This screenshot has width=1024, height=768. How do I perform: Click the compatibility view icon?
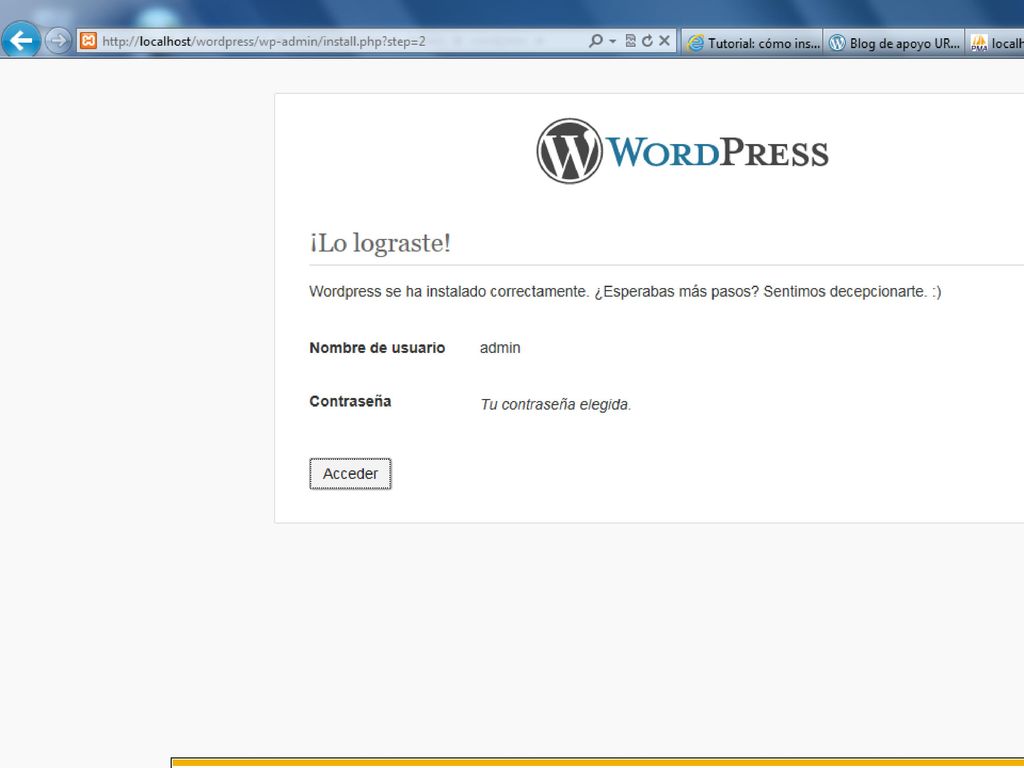(630, 40)
